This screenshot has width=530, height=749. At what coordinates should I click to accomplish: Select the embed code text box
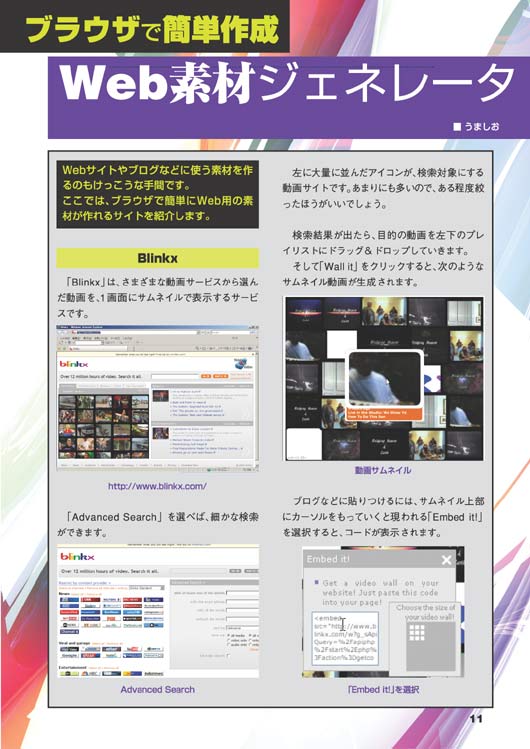345,638
